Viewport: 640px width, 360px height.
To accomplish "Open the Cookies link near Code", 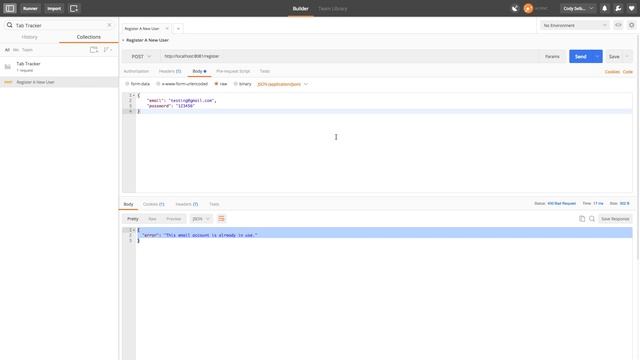I will [x=612, y=71].
